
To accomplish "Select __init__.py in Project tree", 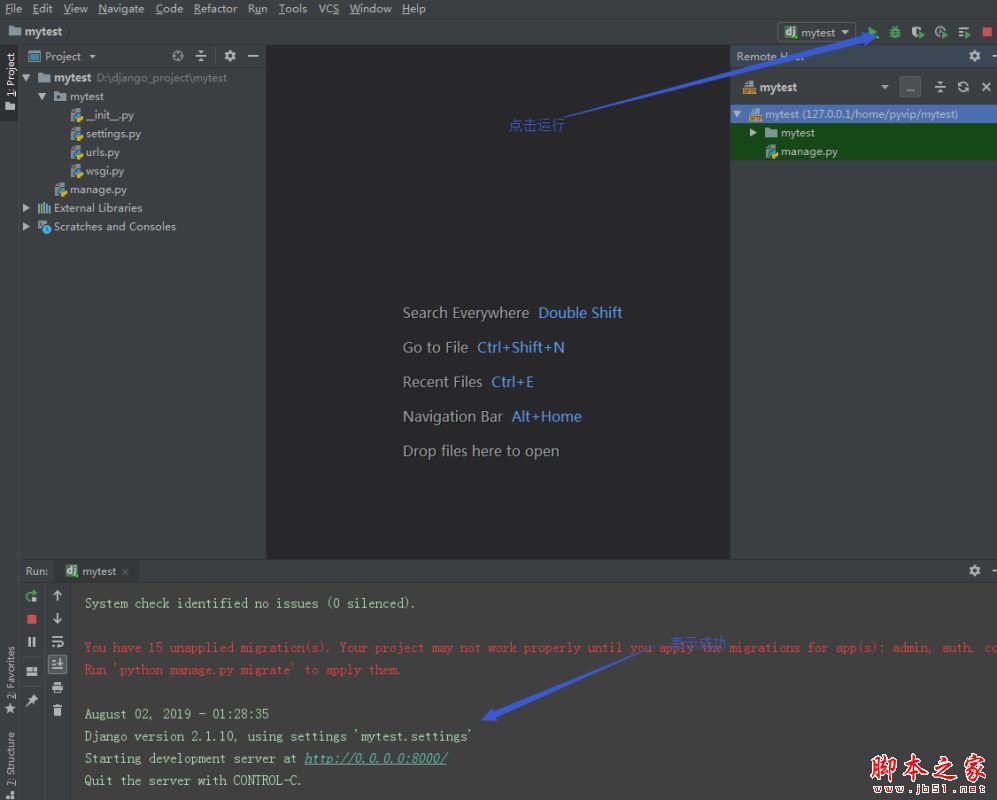I will click(109, 115).
